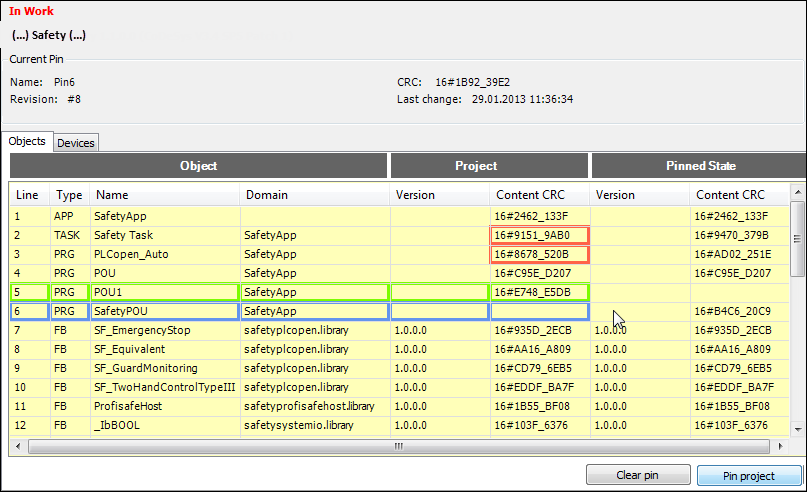
Task: Switch to the Devices tab
Action: pyautogui.click(x=76, y=143)
